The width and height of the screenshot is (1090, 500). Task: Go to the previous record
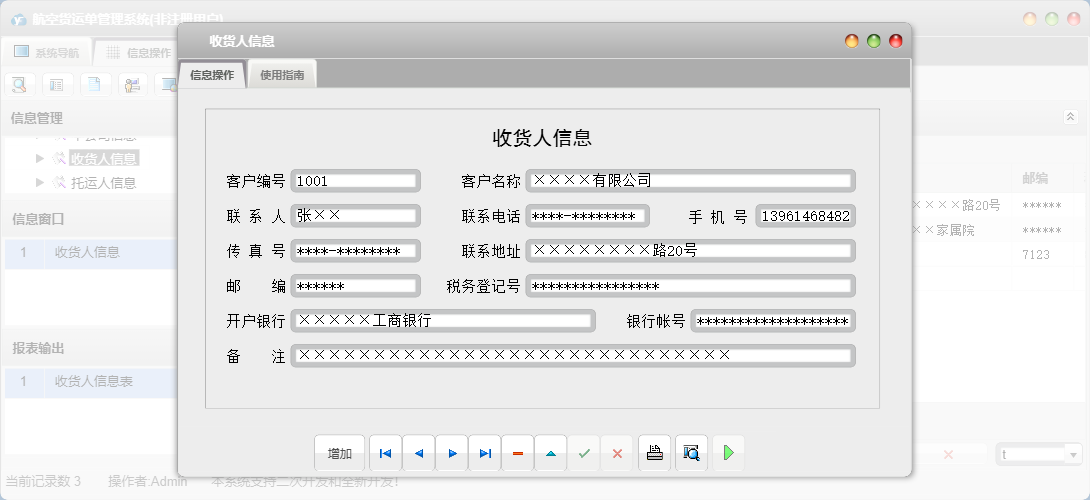tap(418, 453)
